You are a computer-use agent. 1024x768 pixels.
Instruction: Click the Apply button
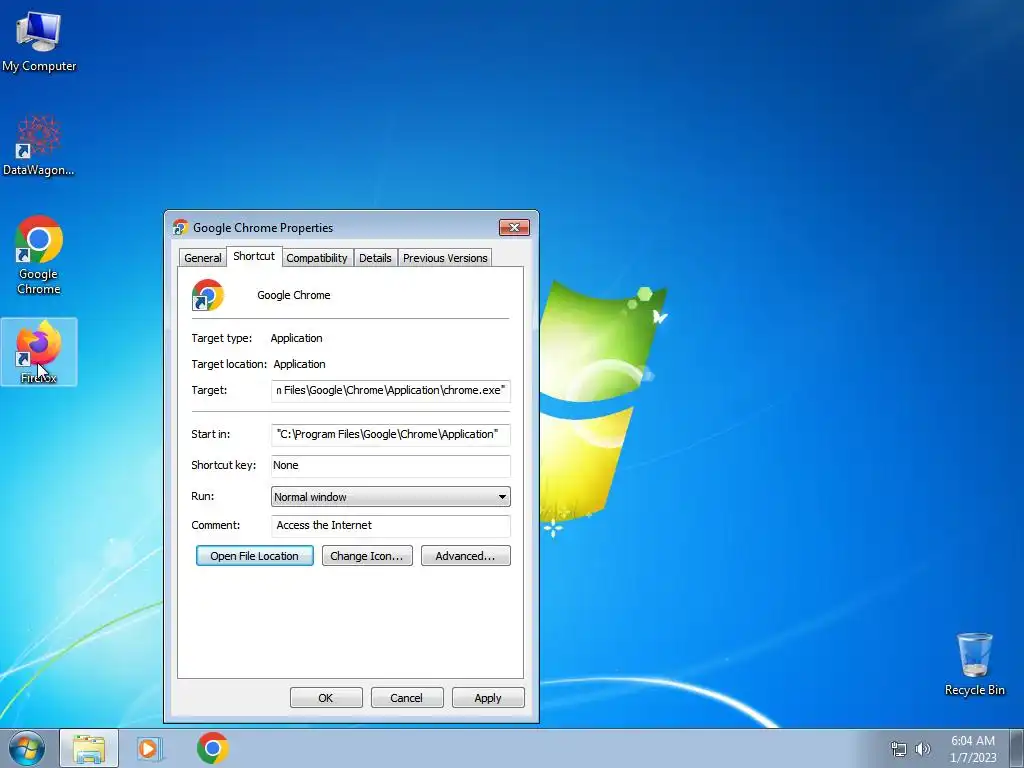click(x=488, y=697)
